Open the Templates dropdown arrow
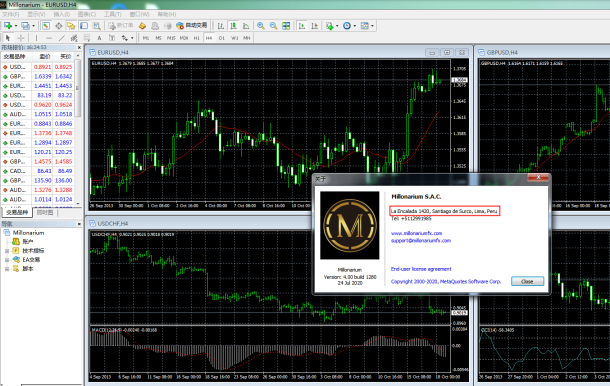The image size is (610, 386). click(x=372, y=26)
